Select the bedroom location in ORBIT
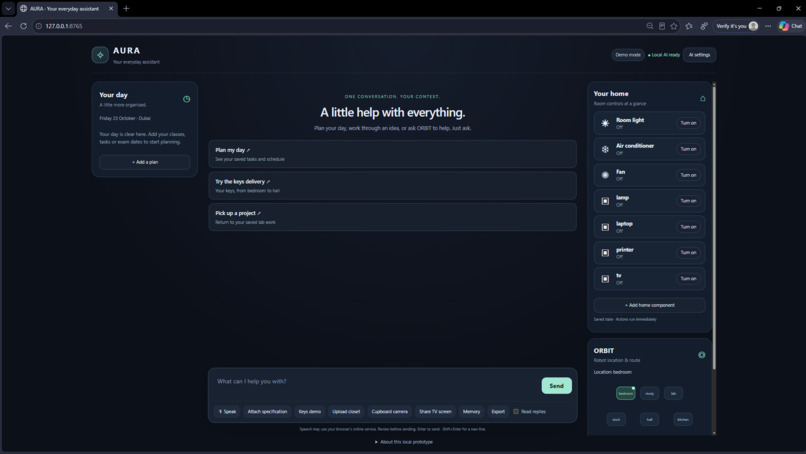This screenshot has width=806, height=454. click(x=626, y=393)
